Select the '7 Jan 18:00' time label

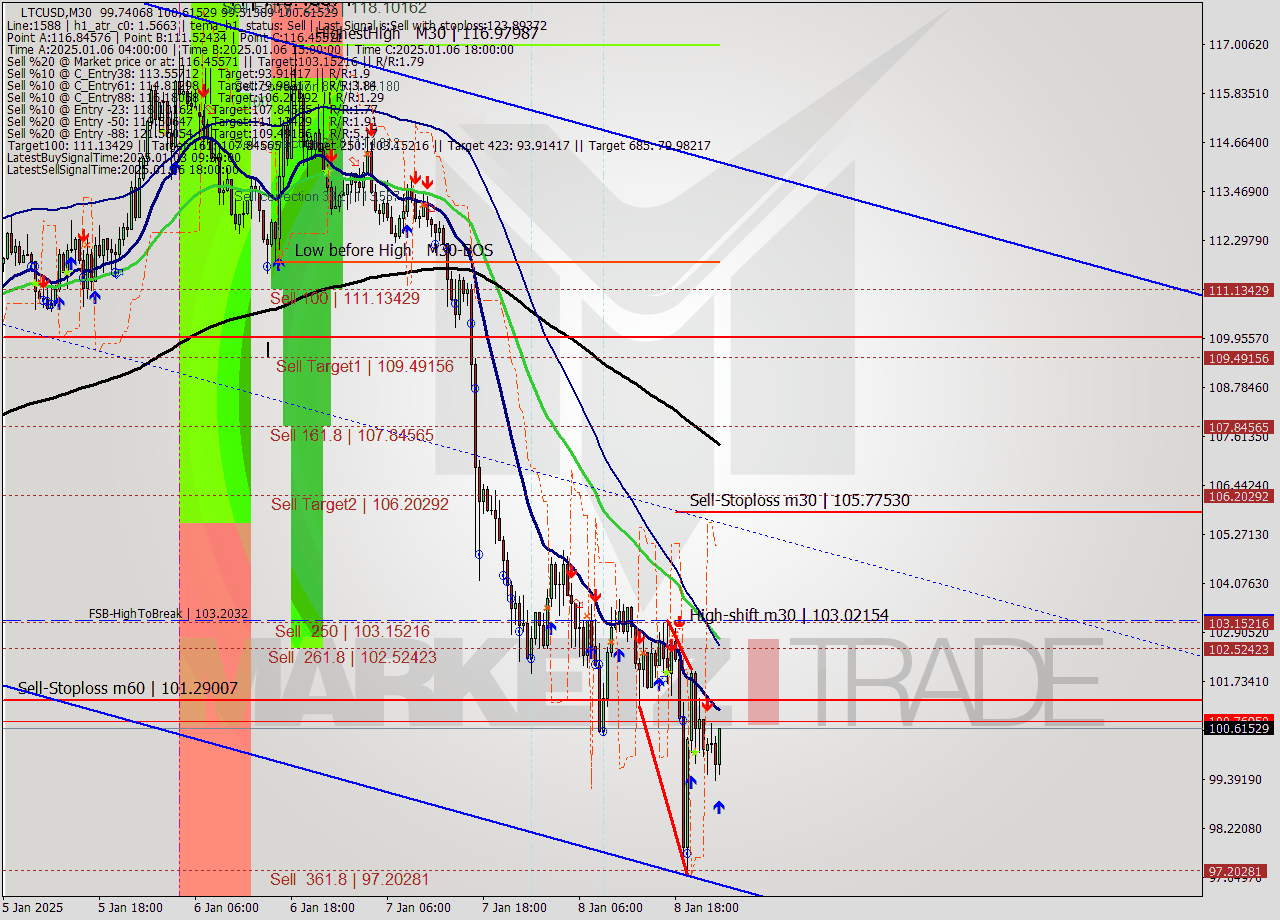pyautogui.click(x=514, y=908)
